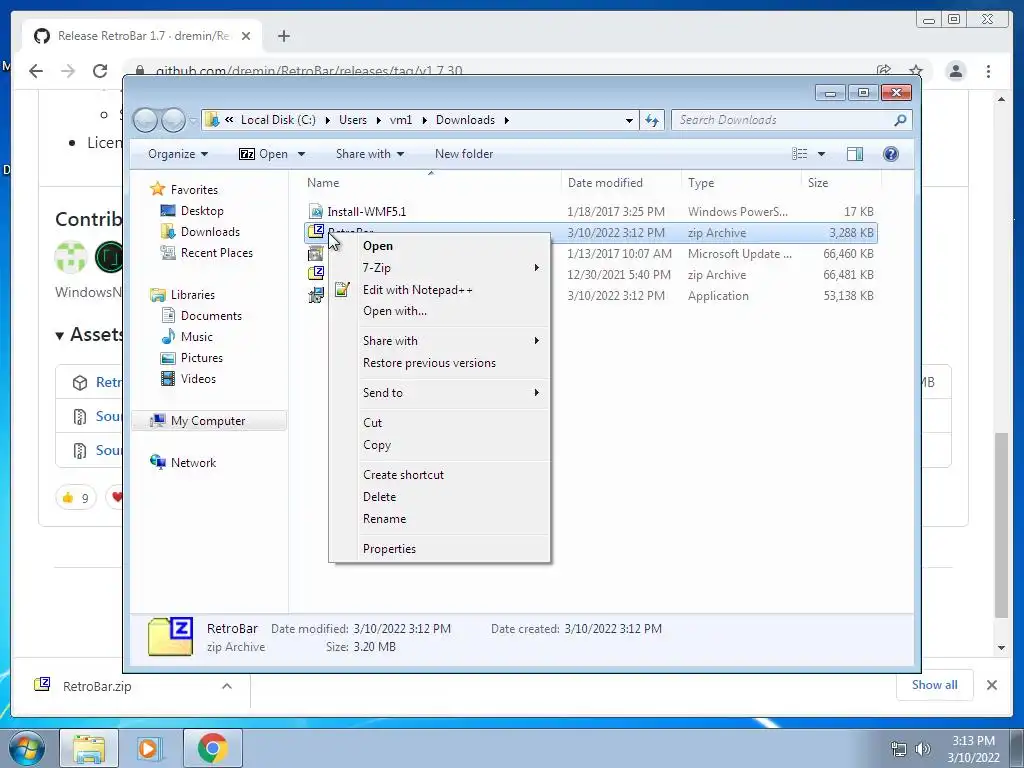Viewport: 1024px width, 768px height.
Task: Open the Pictures library
Action: coord(201,358)
